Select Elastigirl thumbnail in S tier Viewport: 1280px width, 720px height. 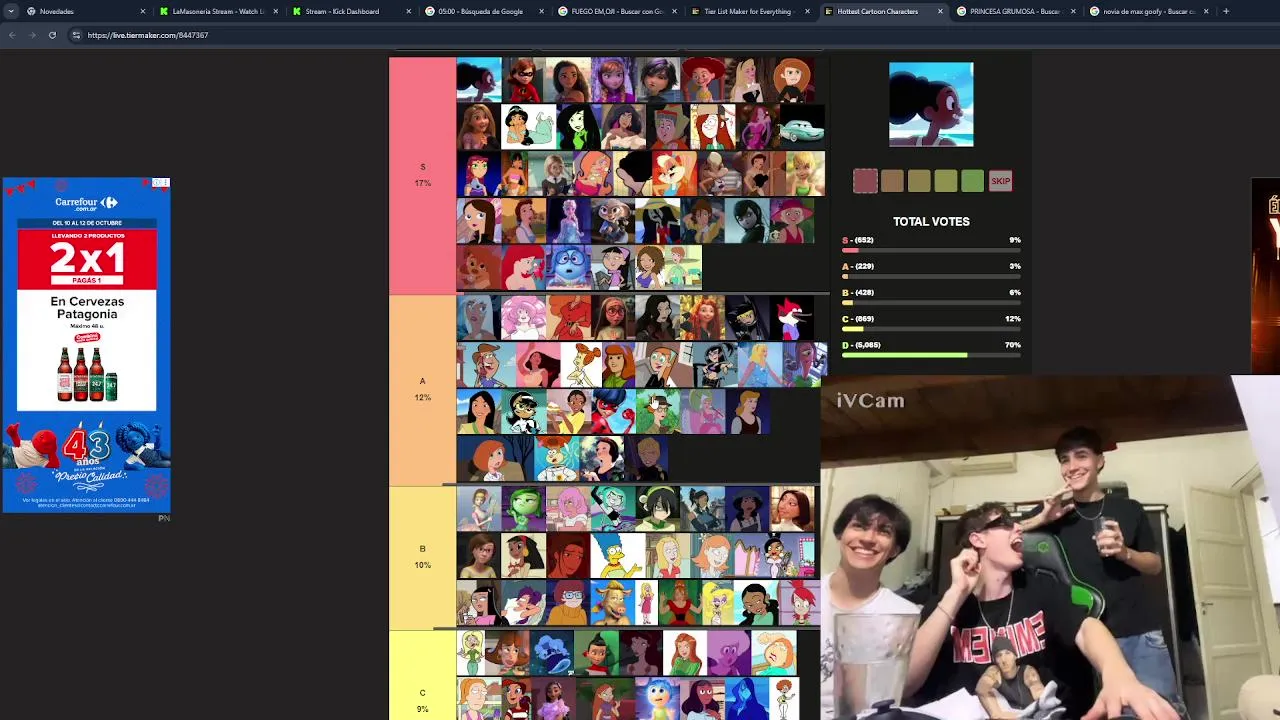click(x=523, y=80)
